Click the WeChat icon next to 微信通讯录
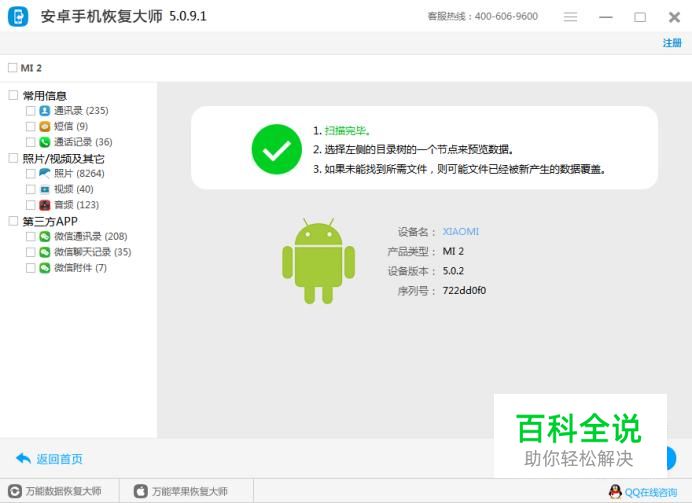 (x=45, y=236)
